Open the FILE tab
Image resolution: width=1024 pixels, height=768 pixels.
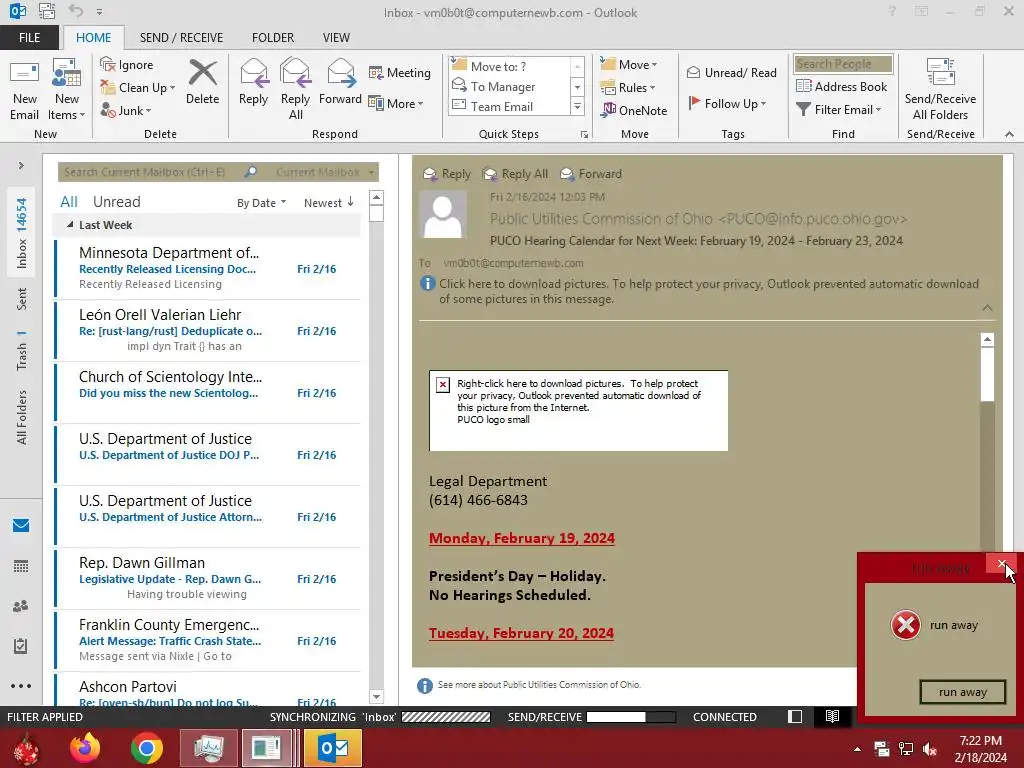pyautogui.click(x=29, y=38)
